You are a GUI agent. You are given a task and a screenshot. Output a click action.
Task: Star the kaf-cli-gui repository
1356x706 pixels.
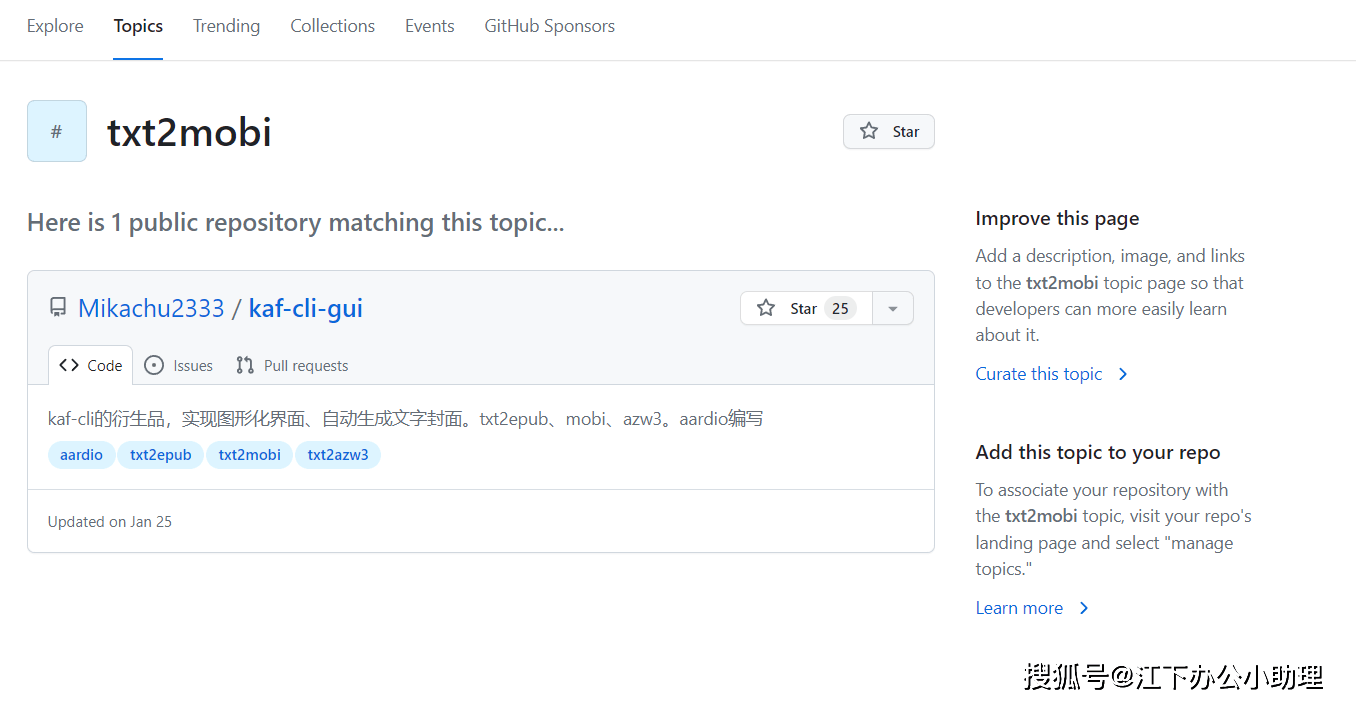click(x=806, y=308)
